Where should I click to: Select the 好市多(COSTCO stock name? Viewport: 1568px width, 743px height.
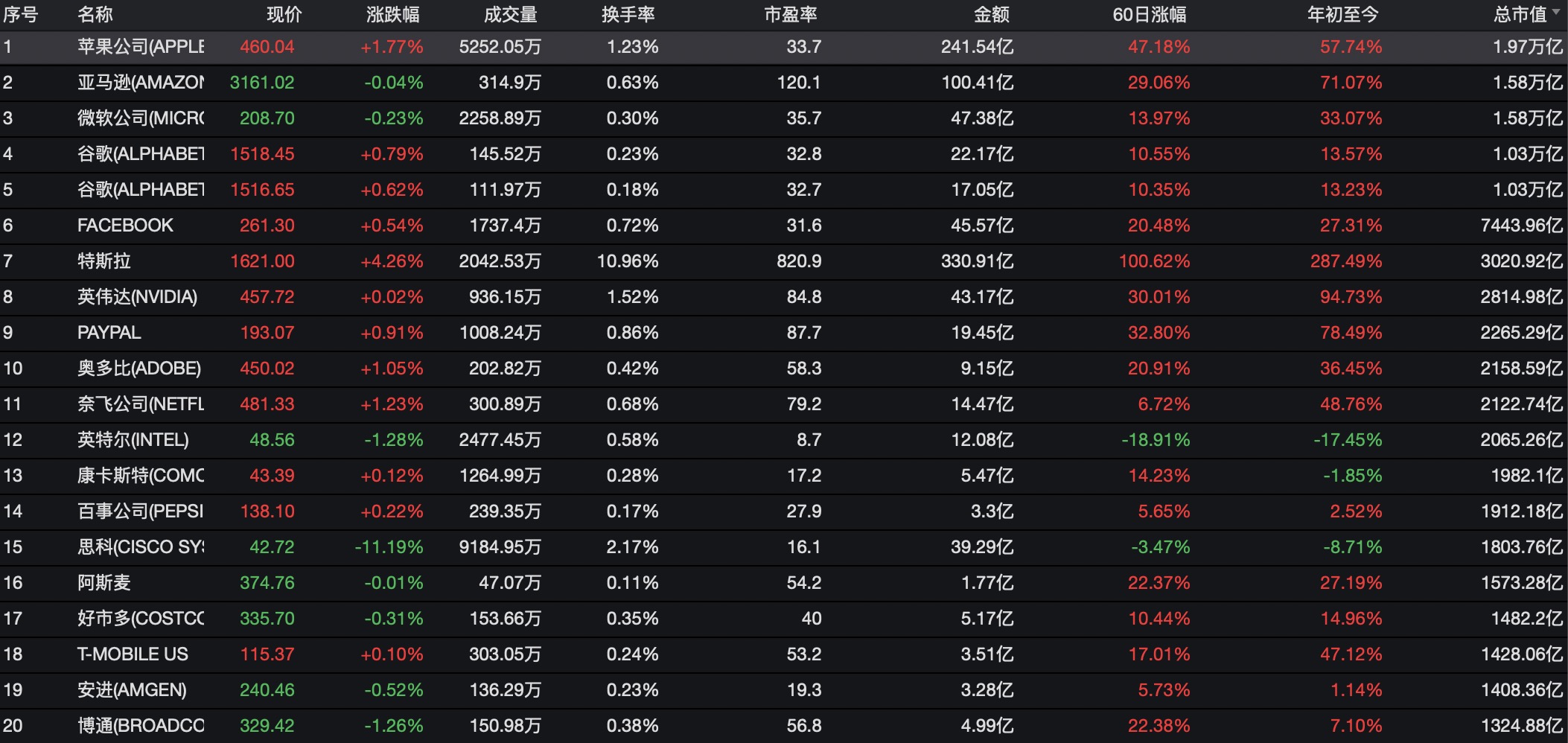141,619
